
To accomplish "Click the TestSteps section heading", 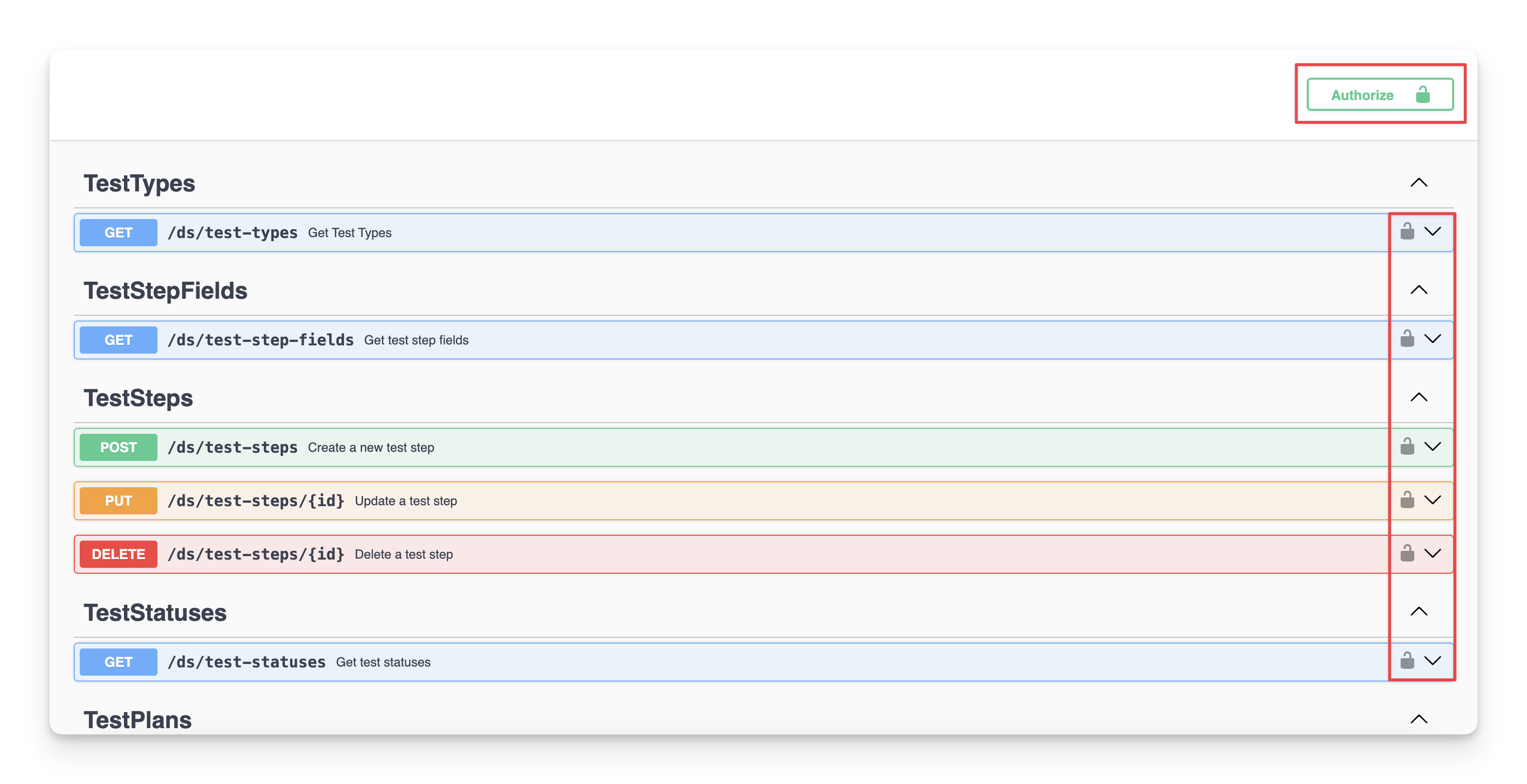I will (x=138, y=398).
